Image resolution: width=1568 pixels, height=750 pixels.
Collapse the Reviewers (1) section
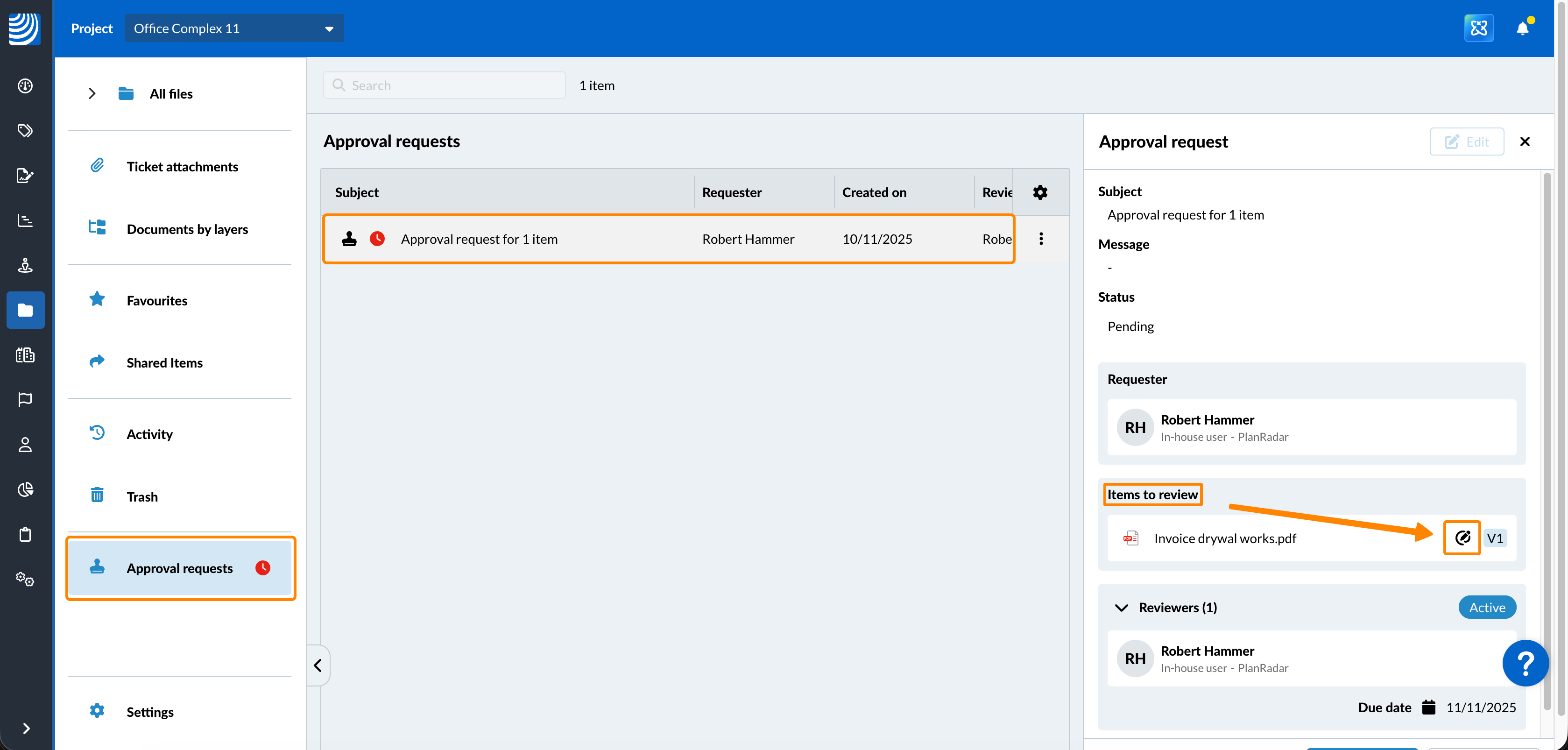pos(1121,608)
